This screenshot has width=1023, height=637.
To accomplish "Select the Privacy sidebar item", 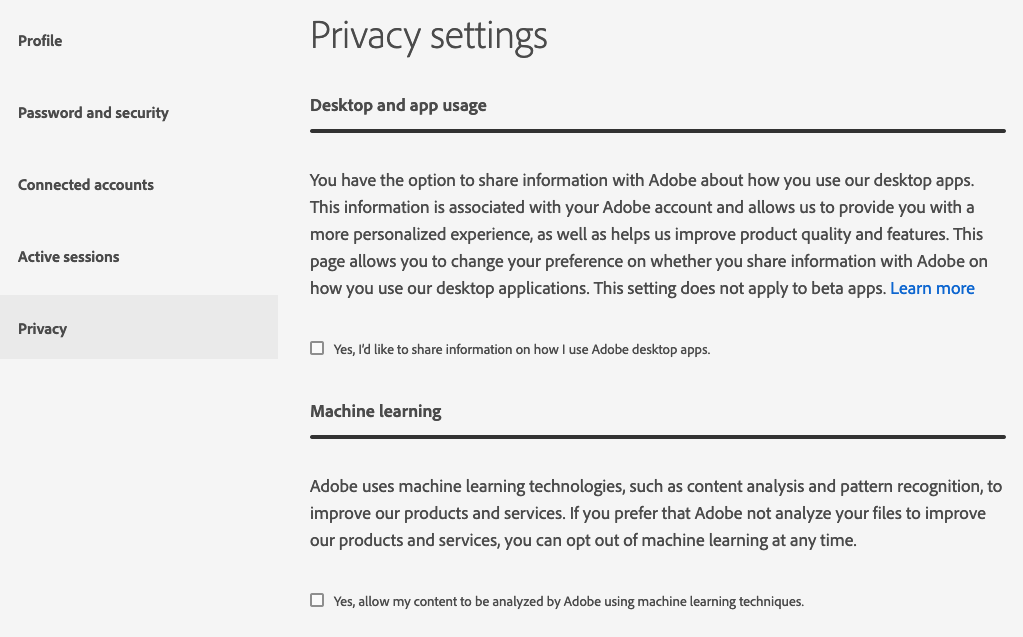I will pos(43,329).
